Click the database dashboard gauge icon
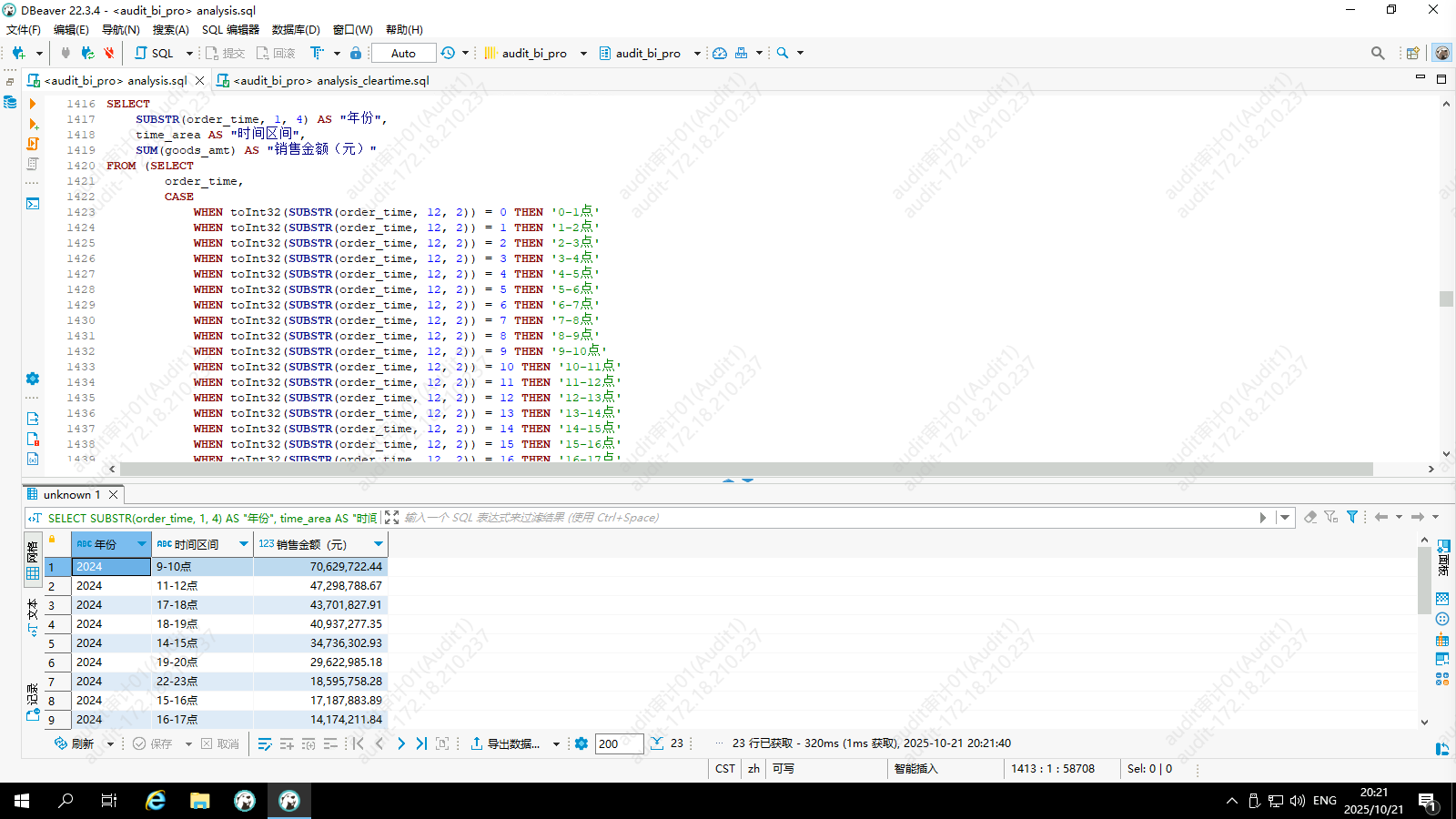 pos(720,53)
